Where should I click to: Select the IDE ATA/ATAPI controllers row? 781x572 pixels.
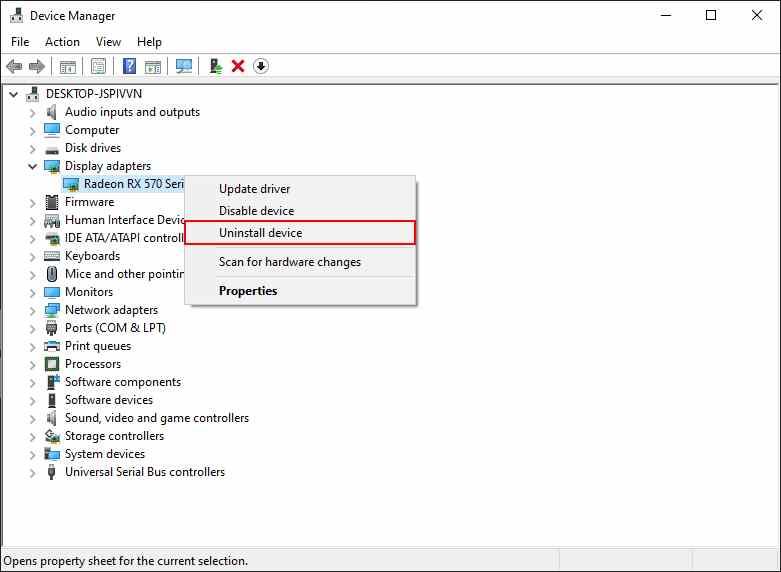point(125,238)
